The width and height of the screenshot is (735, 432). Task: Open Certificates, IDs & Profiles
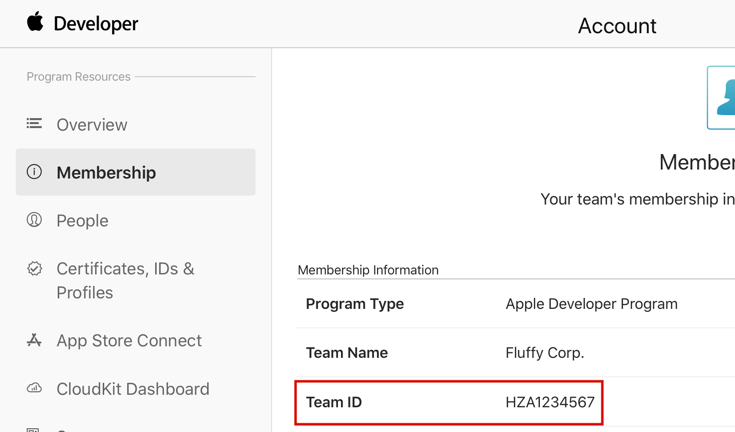coord(125,281)
